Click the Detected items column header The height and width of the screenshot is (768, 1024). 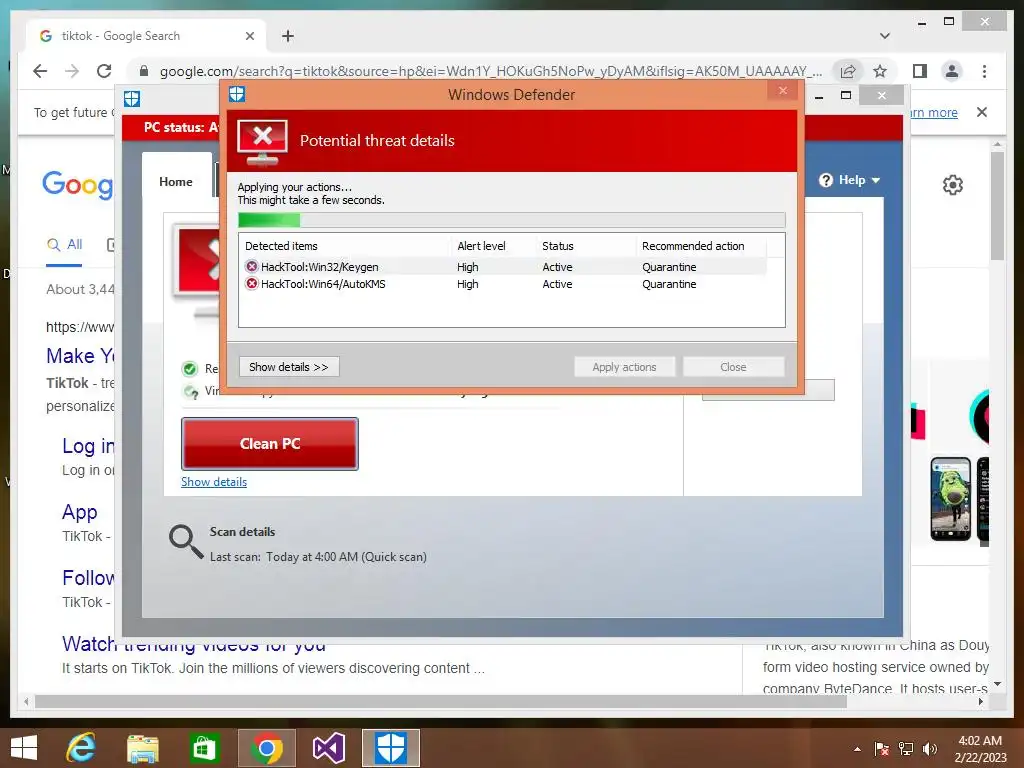[x=281, y=246]
